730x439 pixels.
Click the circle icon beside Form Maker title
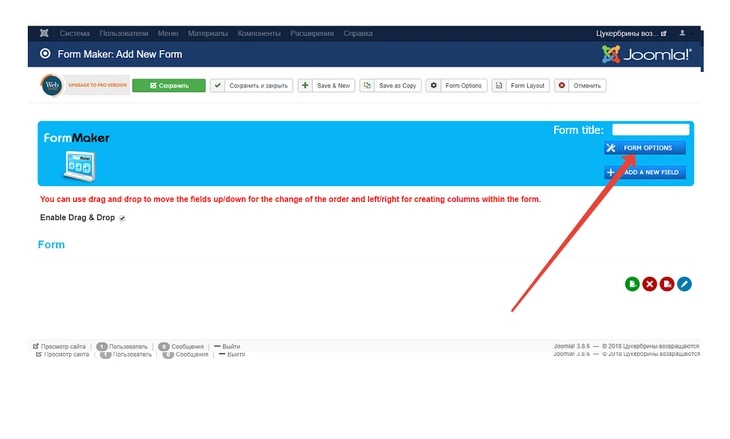pyautogui.click(x=45, y=54)
